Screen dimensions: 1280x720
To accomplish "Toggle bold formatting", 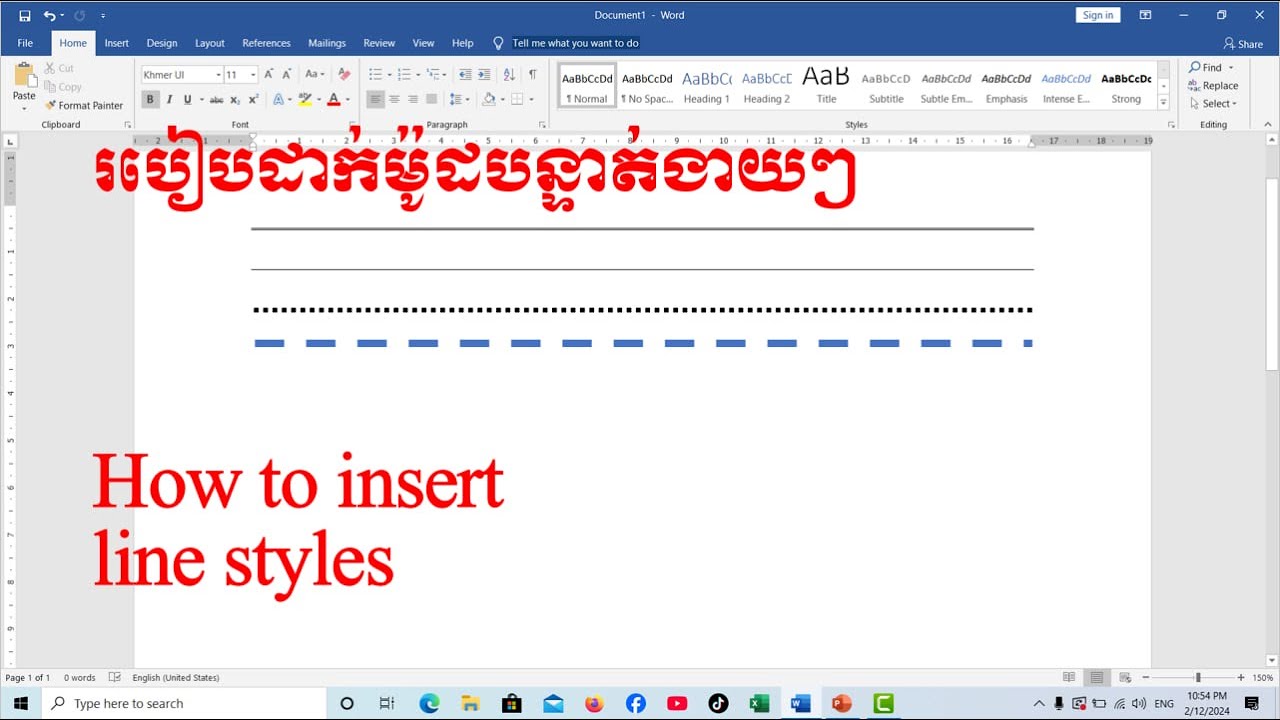I will pos(150,99).
